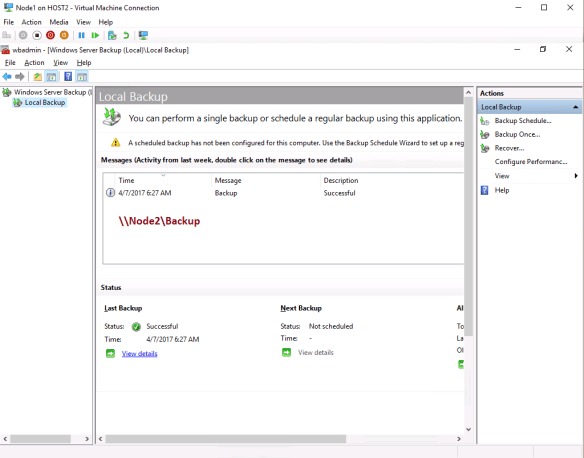
Task: Revert the VM using green arrow icon
Action: pos(126,35)
